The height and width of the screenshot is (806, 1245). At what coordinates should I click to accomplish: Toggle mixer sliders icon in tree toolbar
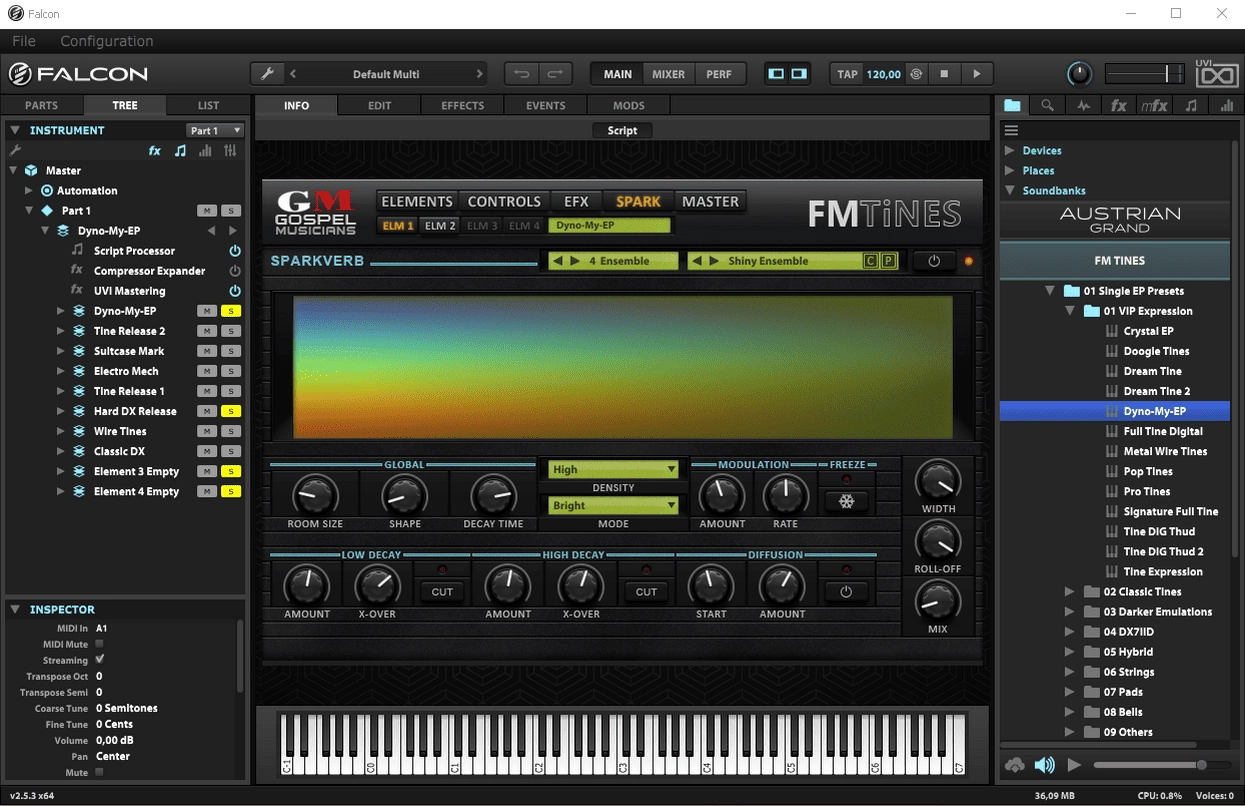(x=230, y=150)
